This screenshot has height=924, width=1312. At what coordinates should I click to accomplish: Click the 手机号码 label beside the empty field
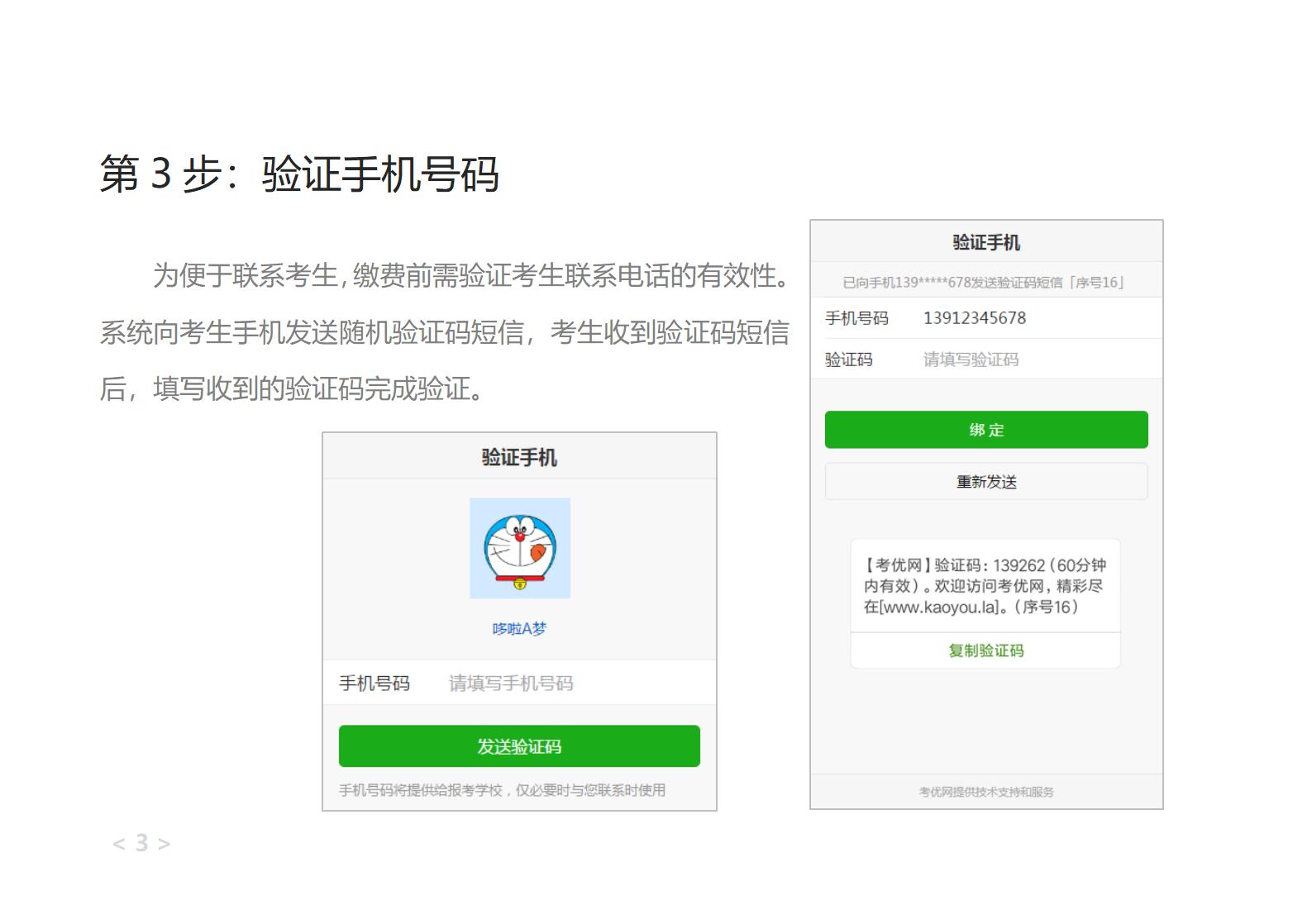[x=375, y=683]
